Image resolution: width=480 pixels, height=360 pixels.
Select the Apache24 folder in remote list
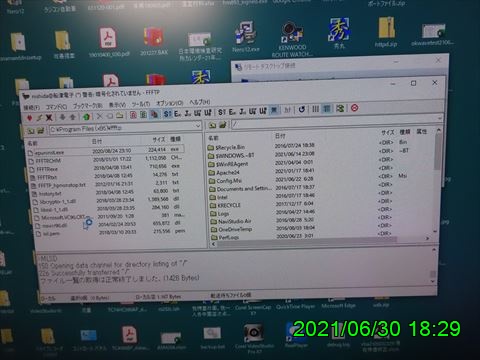click(228, 173)
